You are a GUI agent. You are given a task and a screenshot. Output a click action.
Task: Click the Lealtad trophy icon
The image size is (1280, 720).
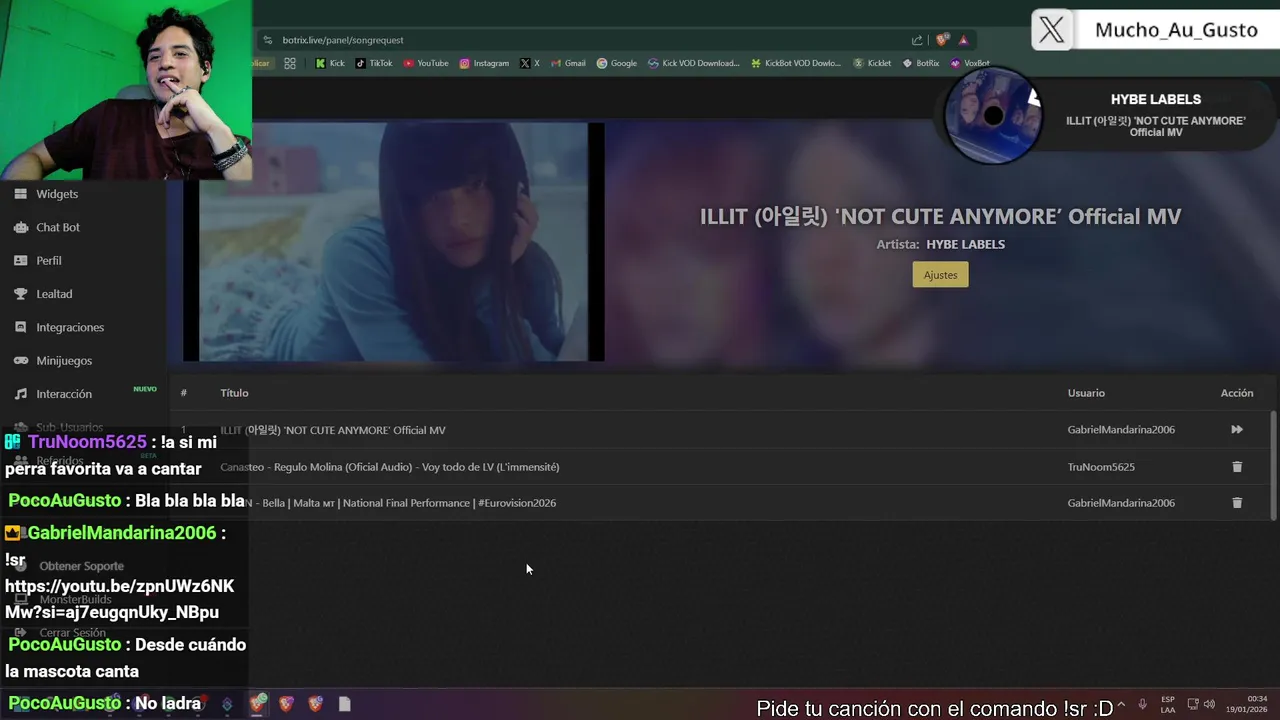click(x=20, y=294)
